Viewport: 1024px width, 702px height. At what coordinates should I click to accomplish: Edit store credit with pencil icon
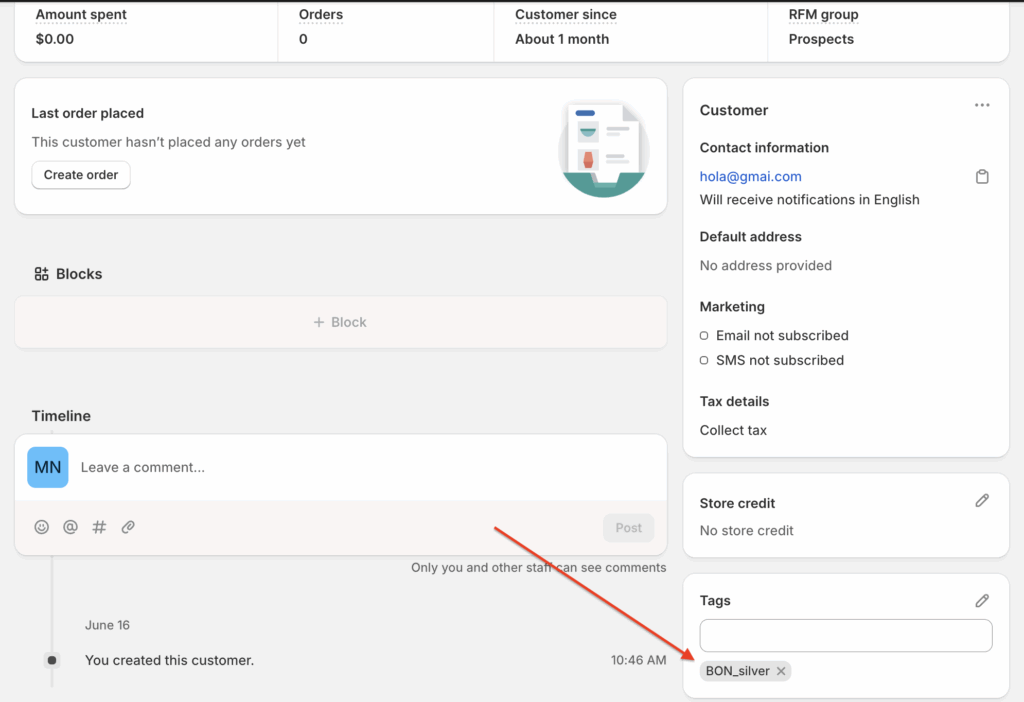click(982, 501)
